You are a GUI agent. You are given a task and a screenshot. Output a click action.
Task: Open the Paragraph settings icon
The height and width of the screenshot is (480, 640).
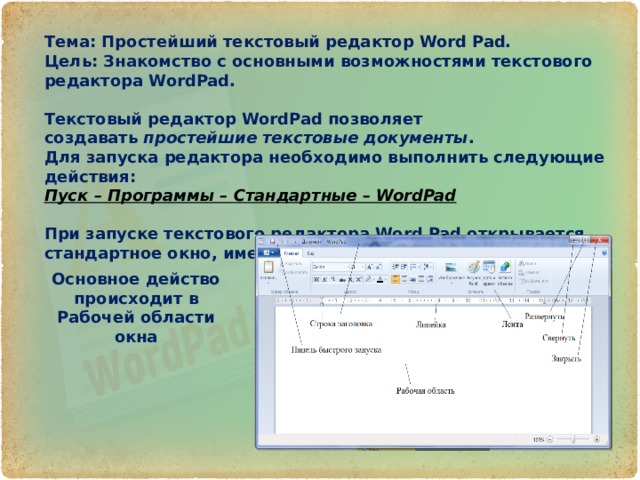pyautogui.click(x=431, y=280)
